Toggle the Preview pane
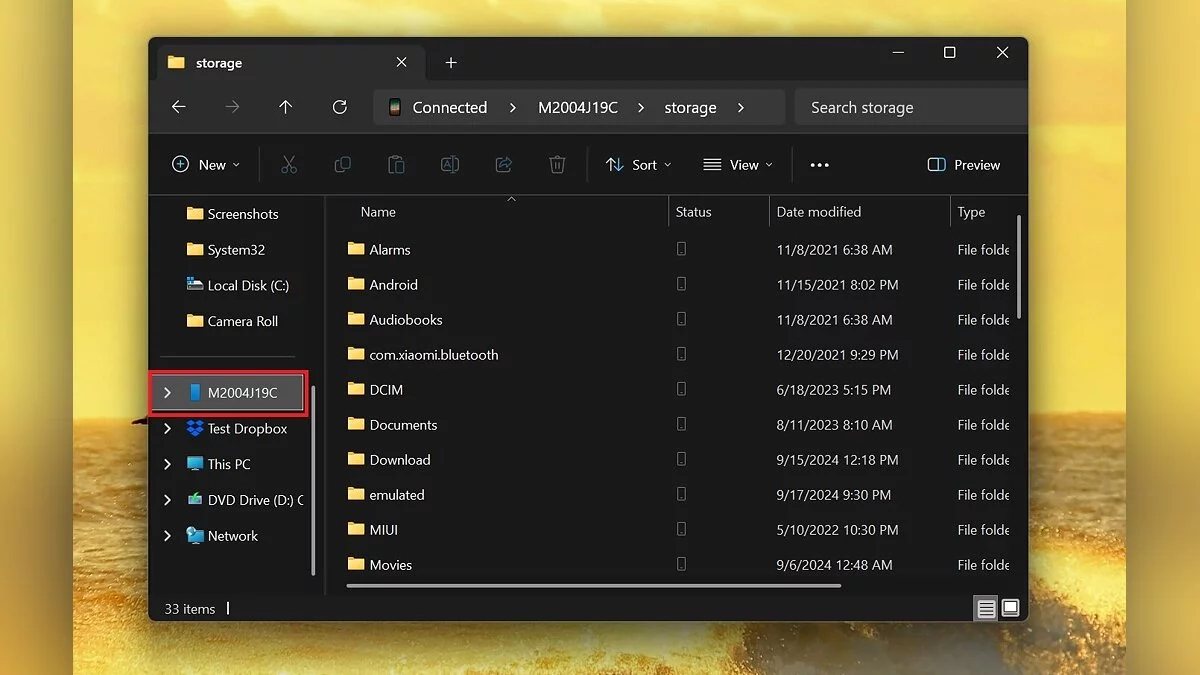This screenshot has width=1200, height=675. click(x=964, y=165)
